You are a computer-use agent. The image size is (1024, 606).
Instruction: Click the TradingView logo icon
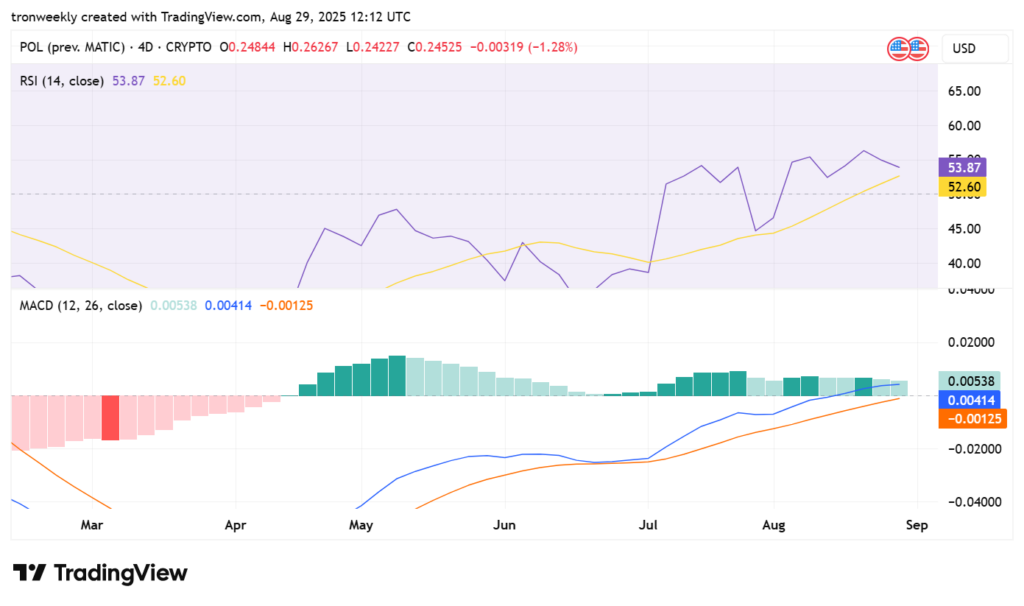coord(29,573)
